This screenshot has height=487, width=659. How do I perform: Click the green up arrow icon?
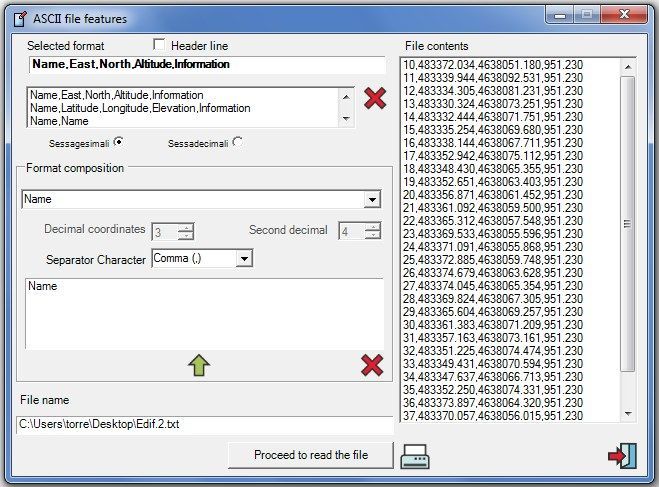tap(199, 365)
